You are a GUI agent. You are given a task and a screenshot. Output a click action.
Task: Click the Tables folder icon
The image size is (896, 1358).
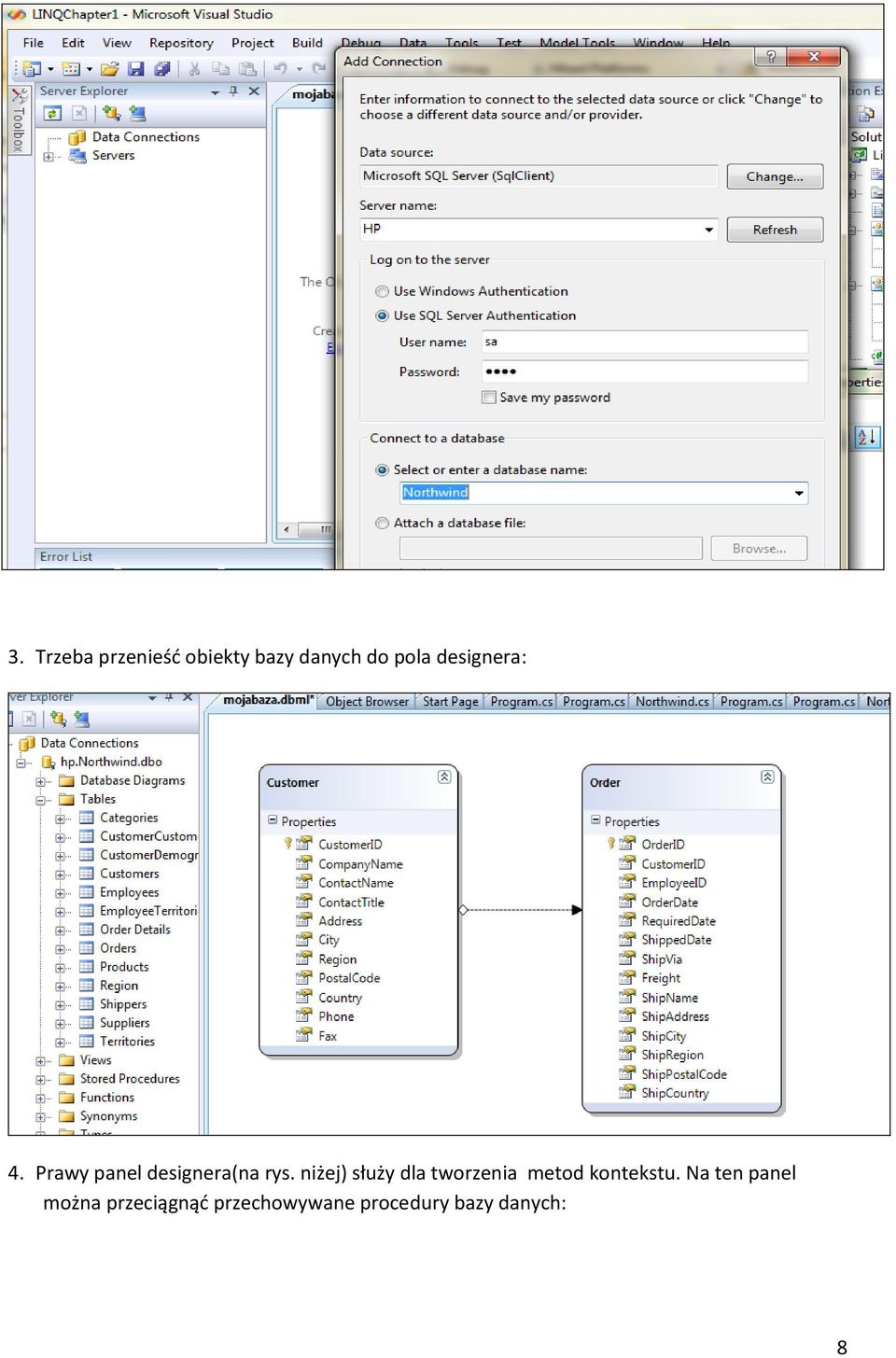66,799
